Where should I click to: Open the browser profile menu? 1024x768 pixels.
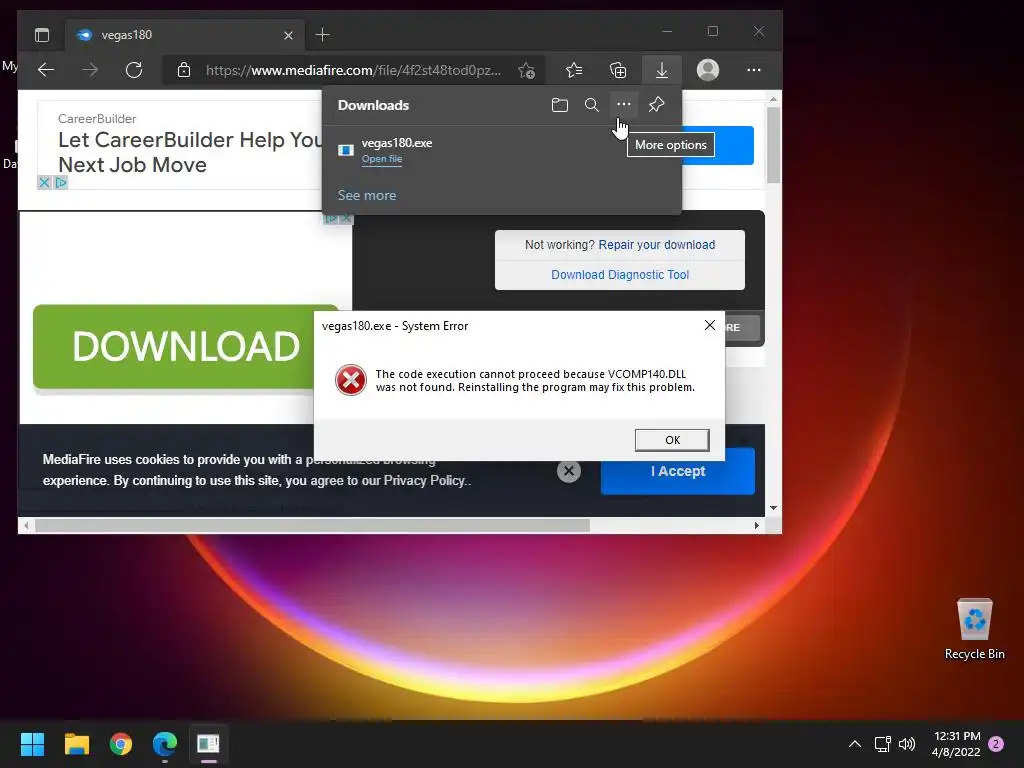pyautogui.click(x=708, y=70)
